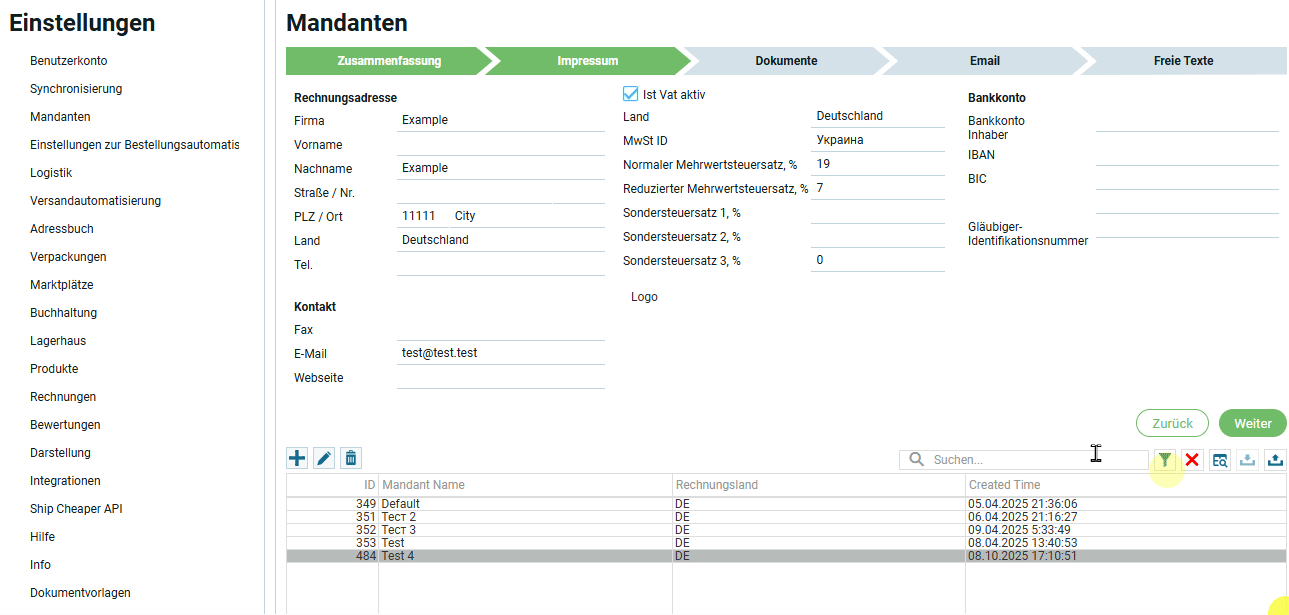This screenshot has height=615, width=1289.
Task: Delete selected Mandant with trash icon
Action: click(x=350, y=458)
